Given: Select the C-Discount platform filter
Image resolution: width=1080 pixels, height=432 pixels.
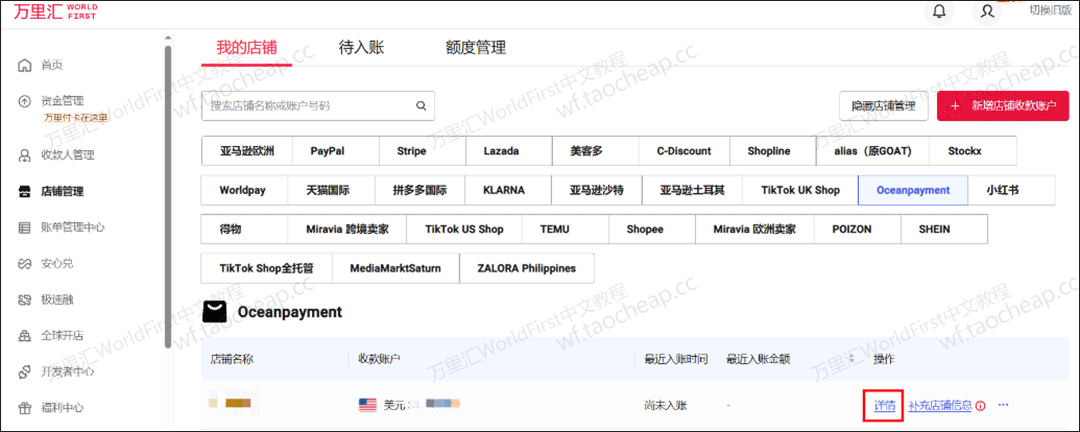Looking at the screenshot, I should click(684, 151).
